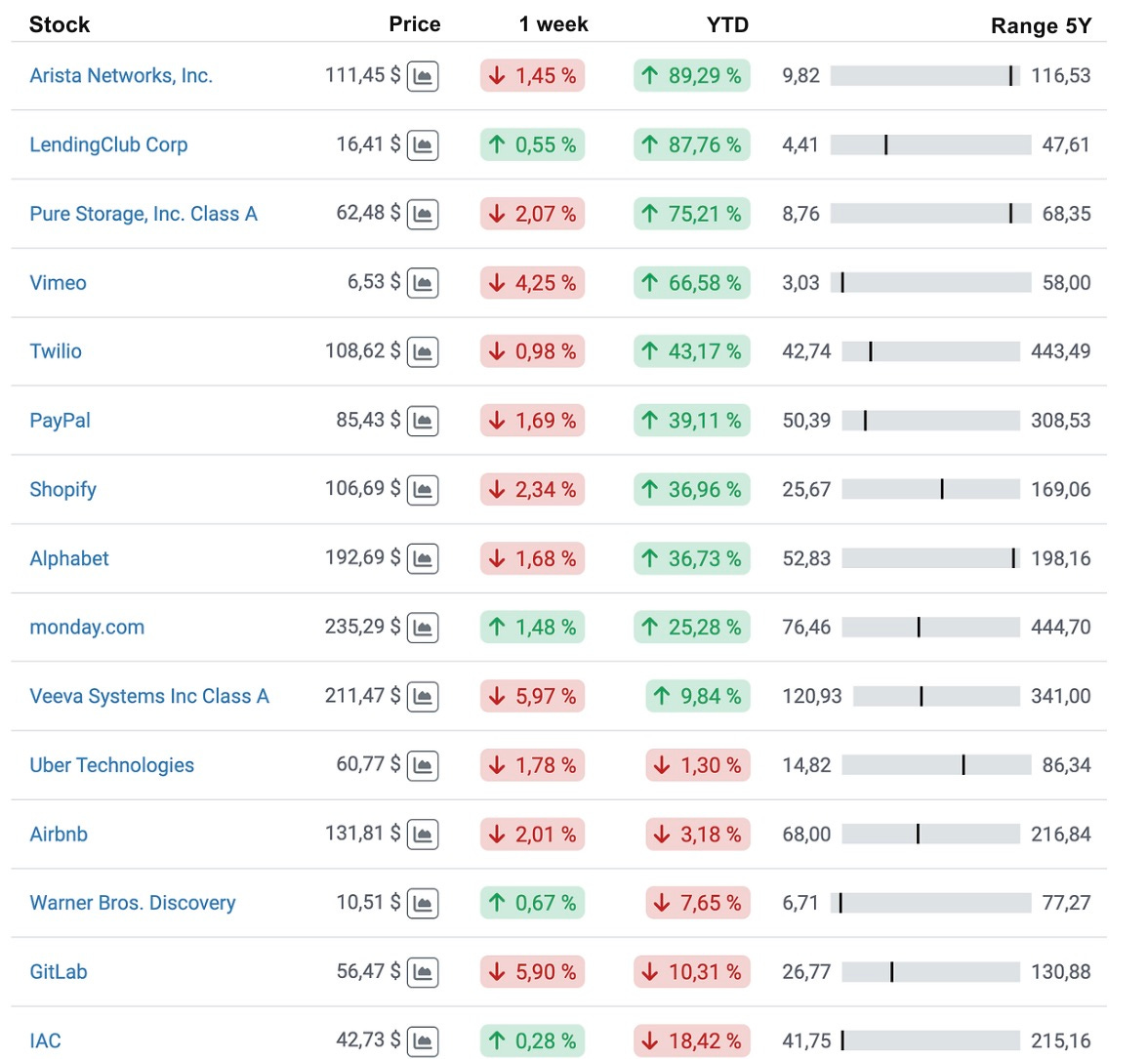Sort by the YTD column header

click(x=728, y=24)
